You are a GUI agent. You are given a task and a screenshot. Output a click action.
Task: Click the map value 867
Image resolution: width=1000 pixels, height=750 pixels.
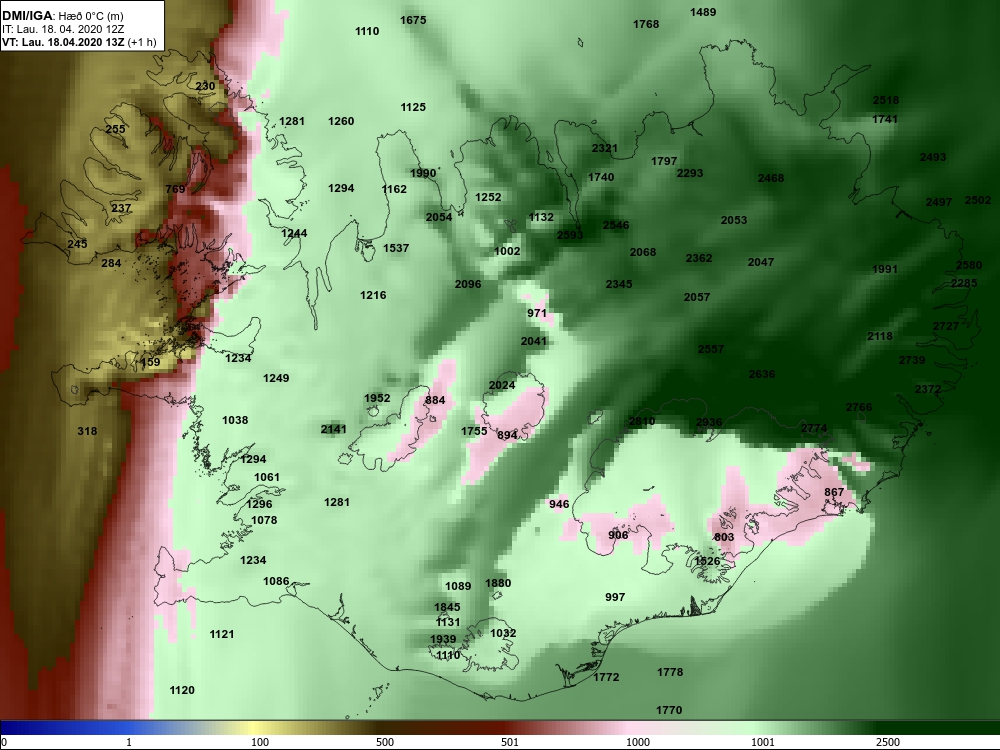(834, 492)
